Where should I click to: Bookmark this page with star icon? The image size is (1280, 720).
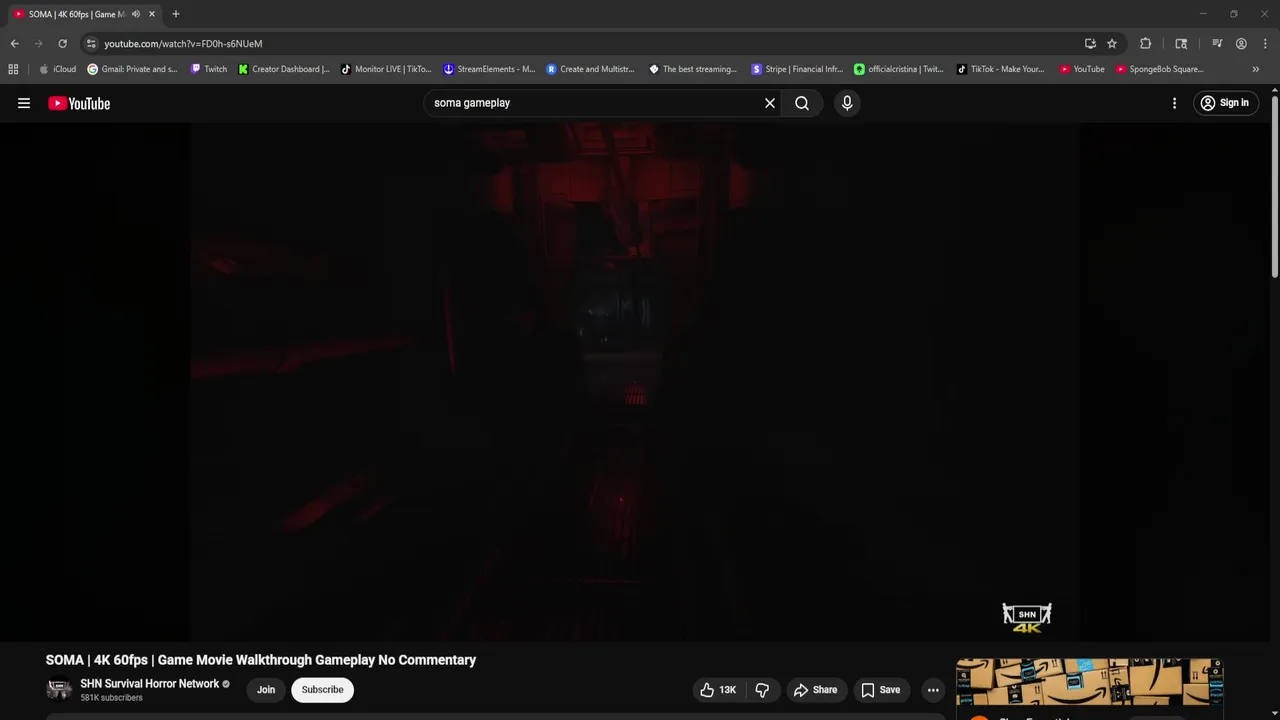(1112, 44)
